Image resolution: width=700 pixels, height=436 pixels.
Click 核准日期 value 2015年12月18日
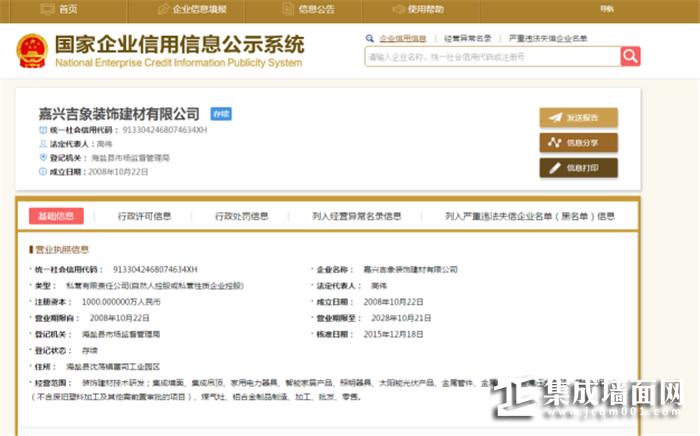[393, 334]
